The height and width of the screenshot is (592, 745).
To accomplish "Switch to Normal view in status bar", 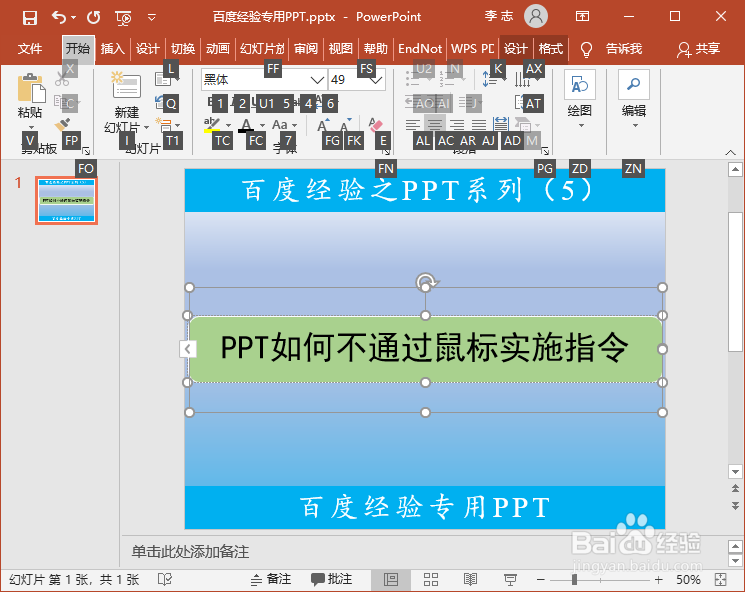I will point(391,579).
